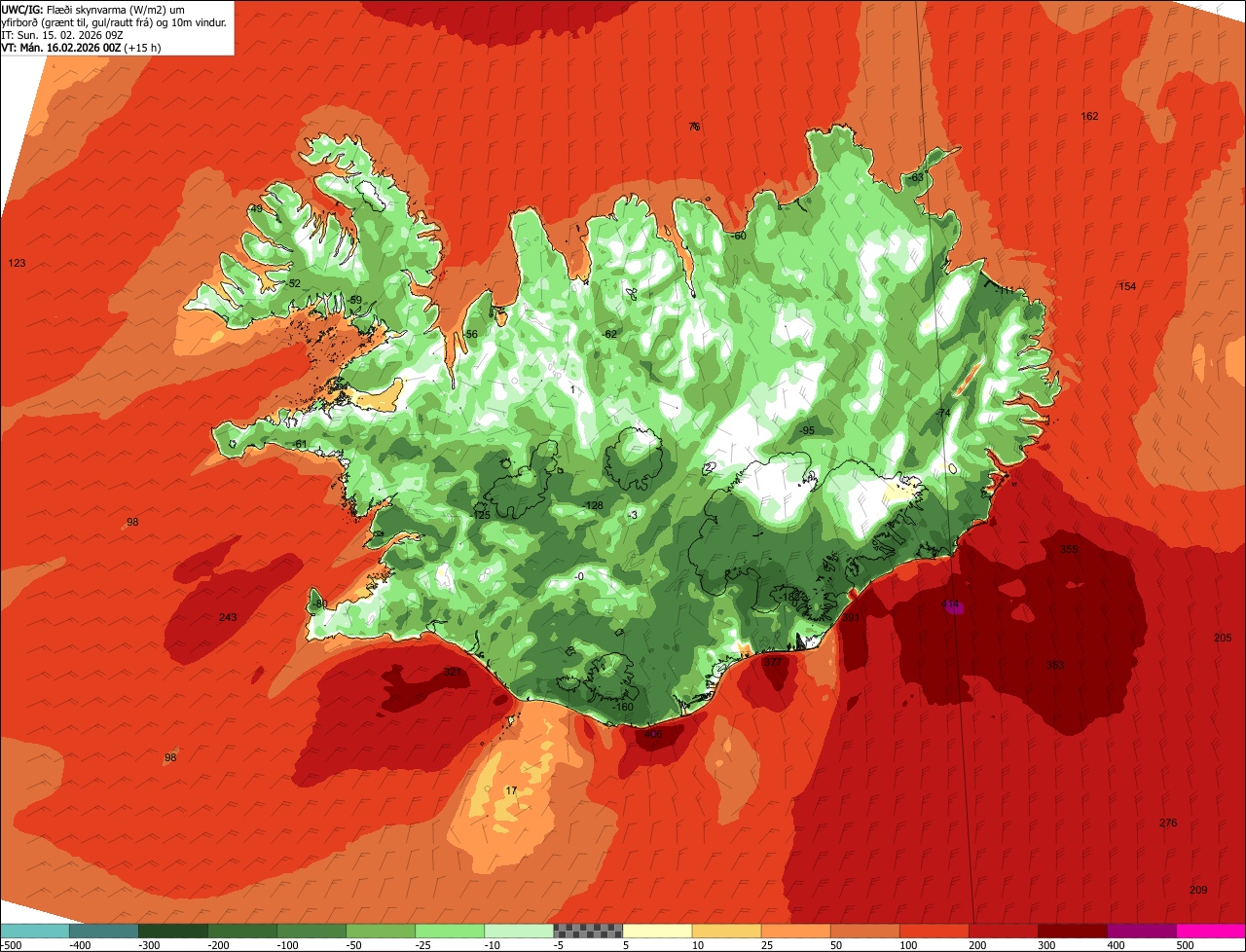Click the legend swatch between -300 and -200
The height and width of the screenshot is (952, 1246).
(x=173, y=931)
